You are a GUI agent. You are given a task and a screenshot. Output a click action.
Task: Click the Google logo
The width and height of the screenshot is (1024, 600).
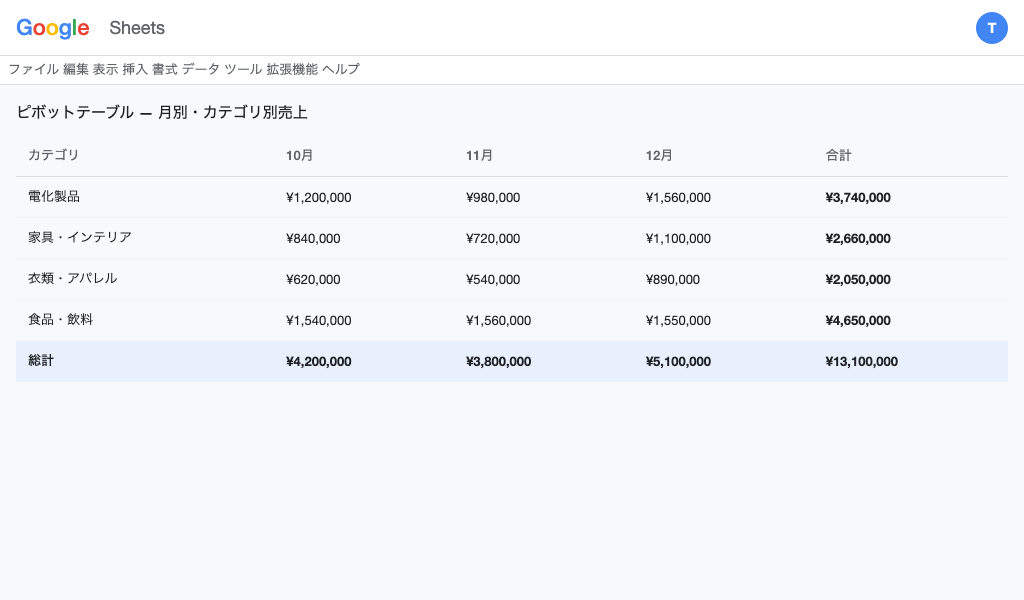[53, 28]
